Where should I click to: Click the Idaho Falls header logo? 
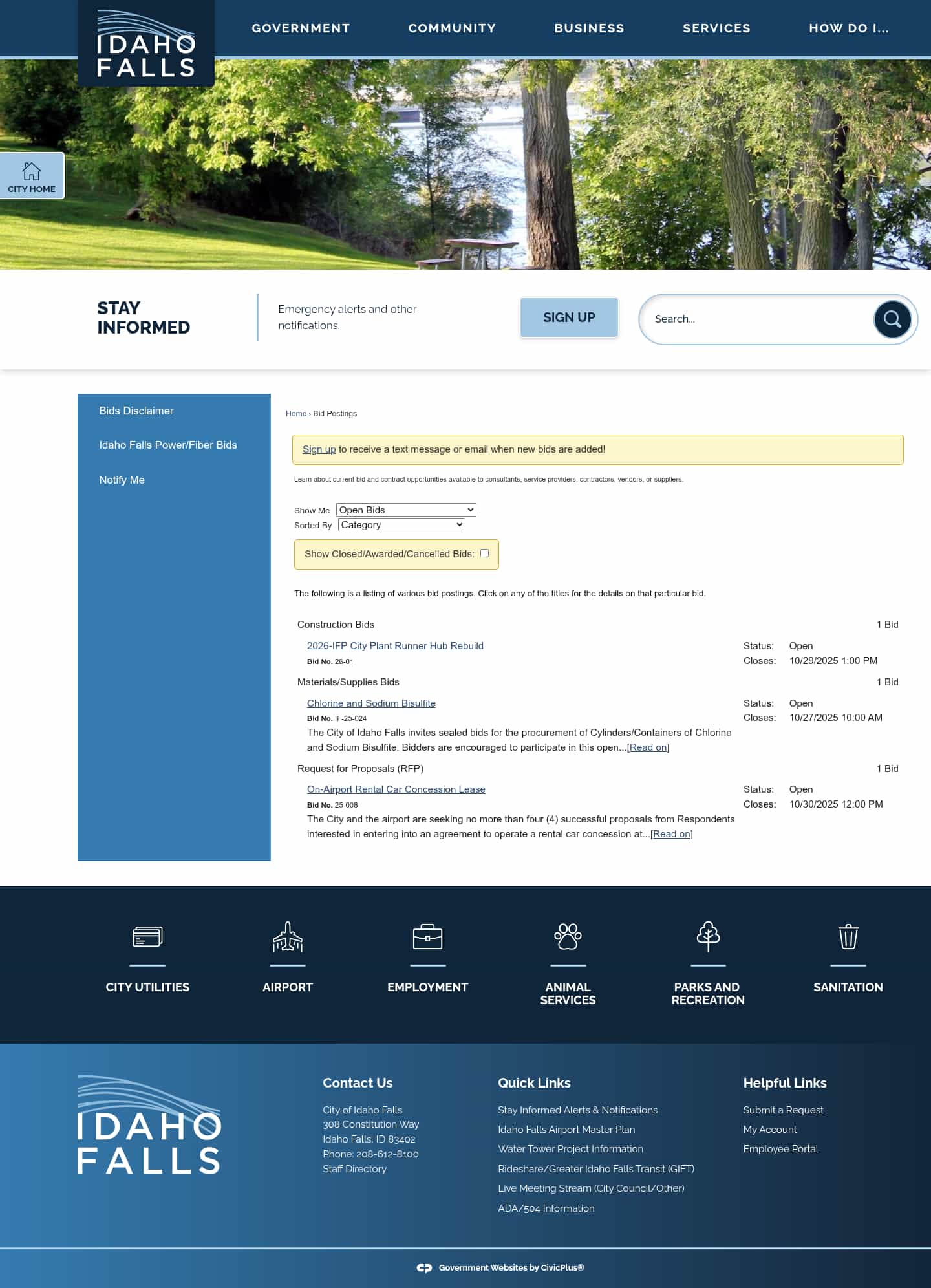pyautogui.click(x=146, y=43)
